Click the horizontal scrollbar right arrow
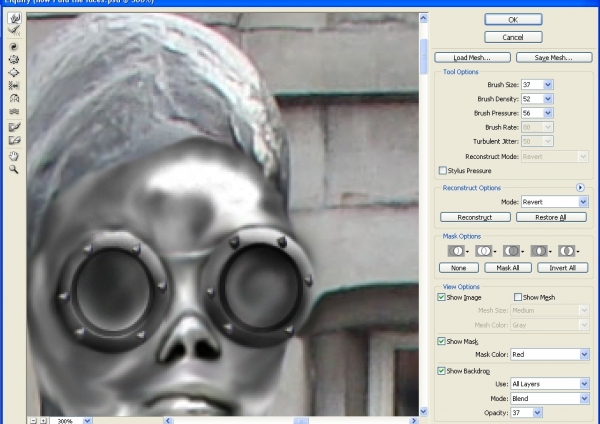This screenshot has width=600, height=424. coord(413,421)
